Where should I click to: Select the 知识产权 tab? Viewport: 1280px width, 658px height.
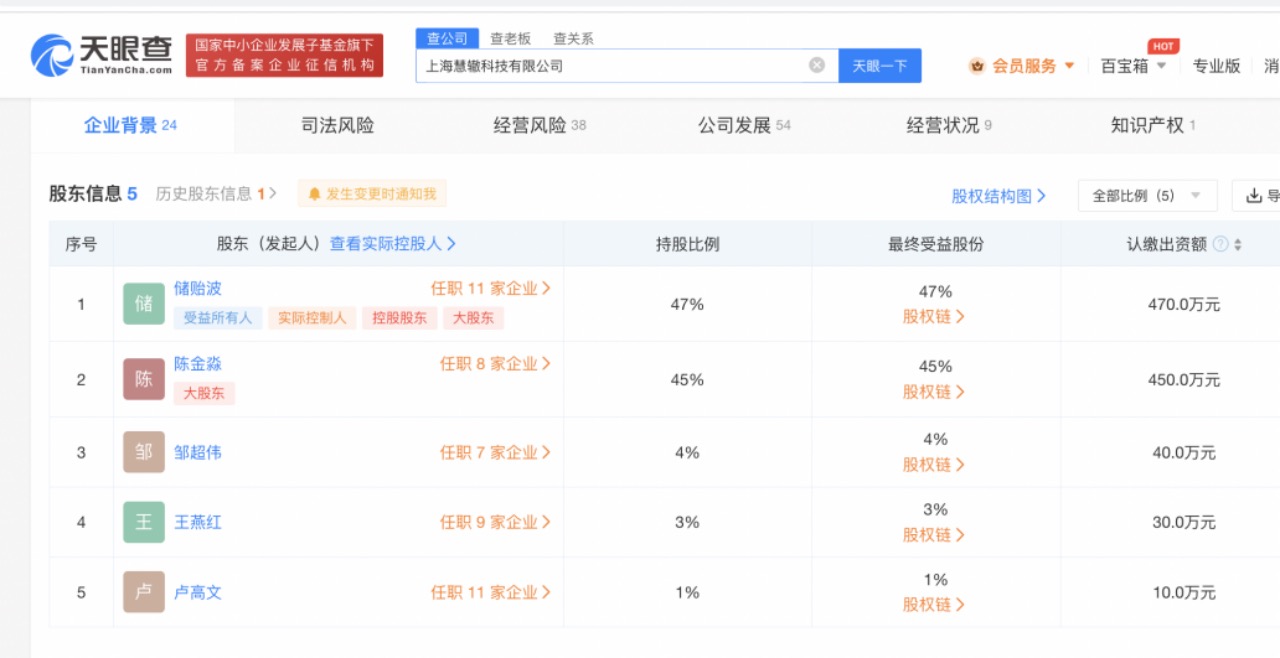1152,125
